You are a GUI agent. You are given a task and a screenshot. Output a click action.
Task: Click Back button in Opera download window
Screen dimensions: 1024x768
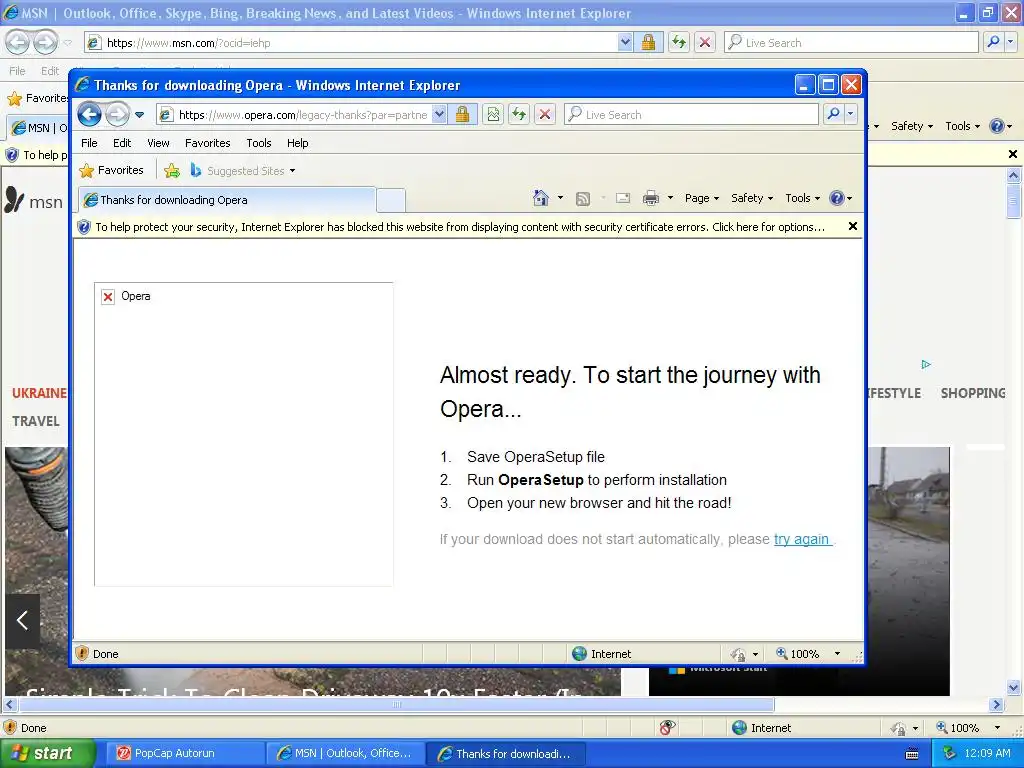point(90,115)
